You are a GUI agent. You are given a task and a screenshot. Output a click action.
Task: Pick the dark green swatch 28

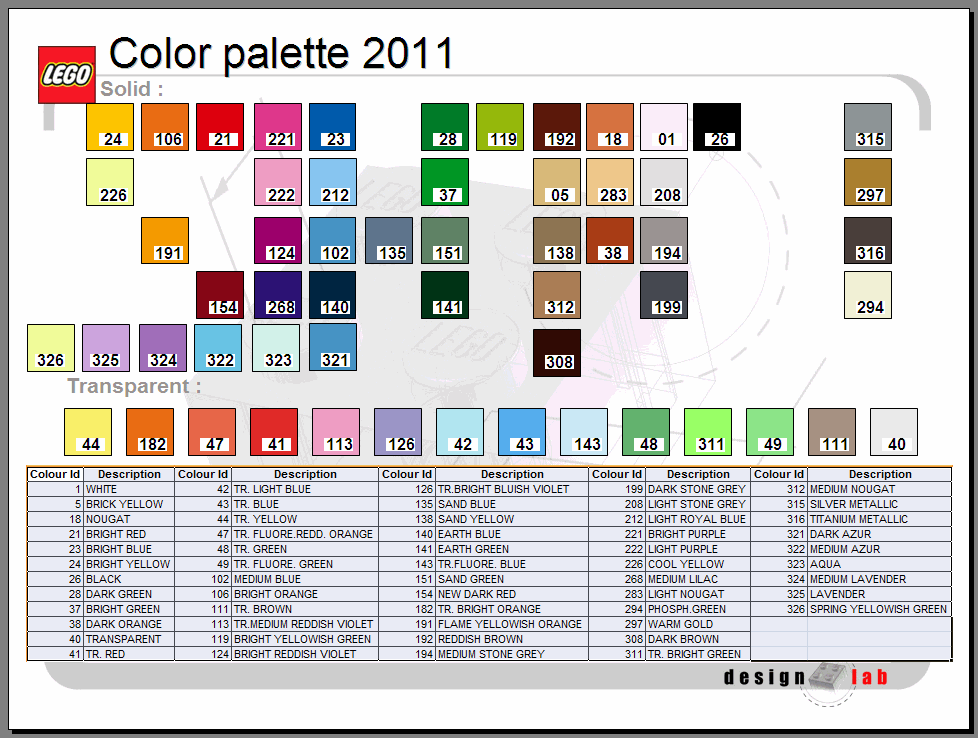(x=445, y=127)
